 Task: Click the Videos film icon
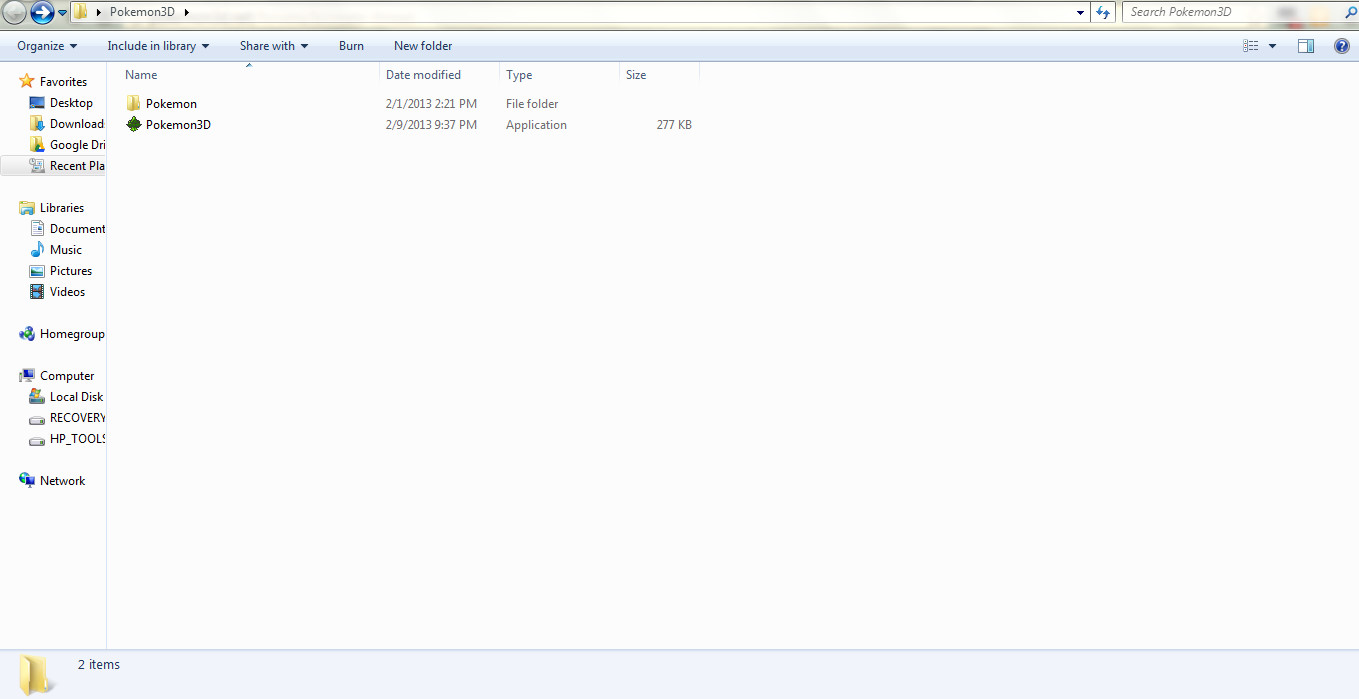37,292
